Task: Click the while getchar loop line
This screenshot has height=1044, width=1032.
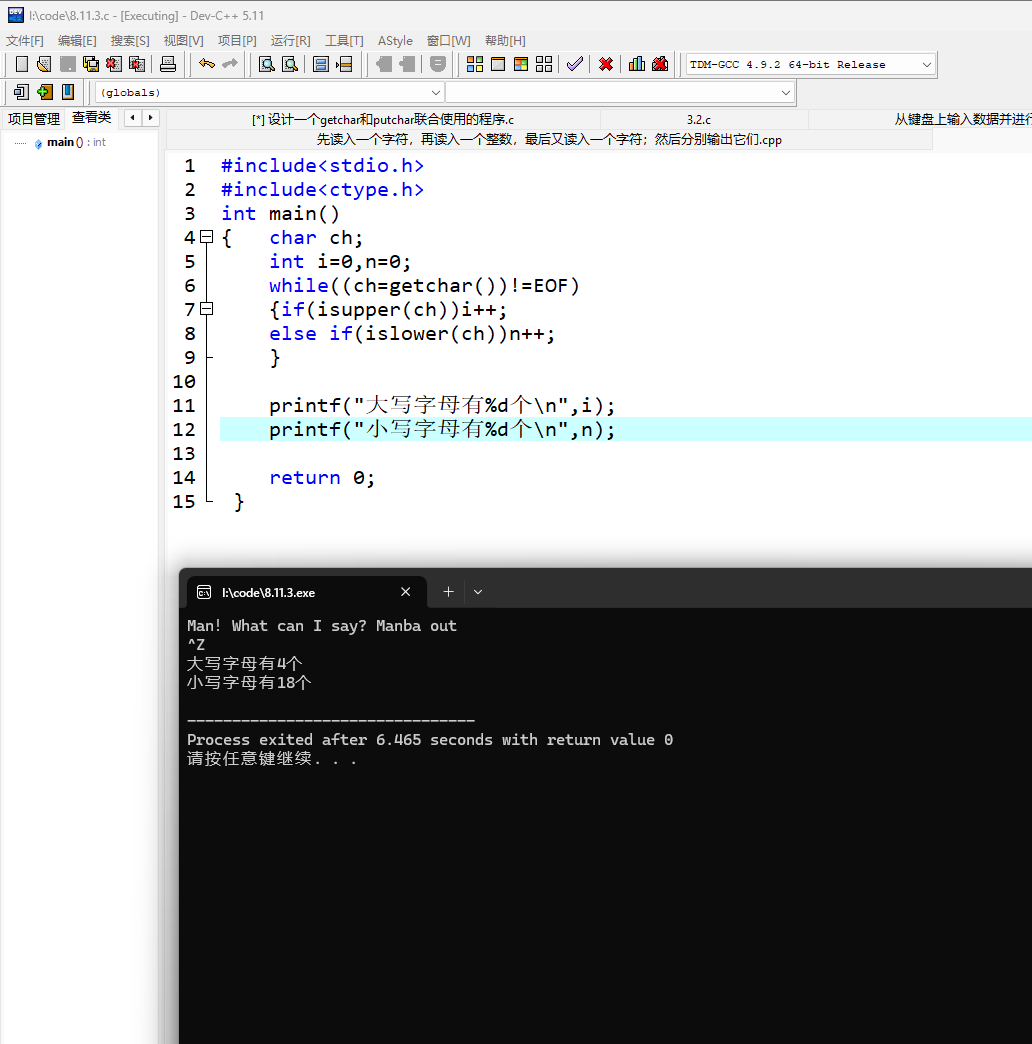Action: pyautogui.click(x=425, y=286)
